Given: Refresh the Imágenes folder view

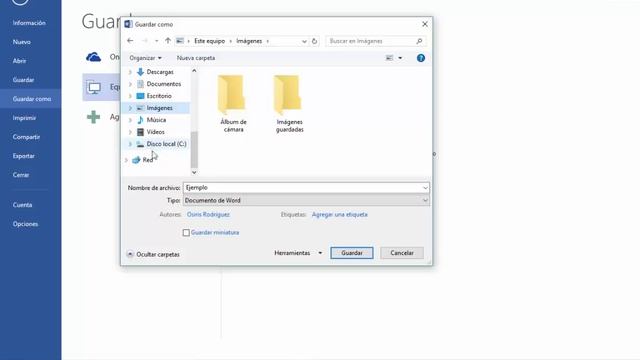Looking at the screenshot, I should pyautogui.click(x=314, y=41).
